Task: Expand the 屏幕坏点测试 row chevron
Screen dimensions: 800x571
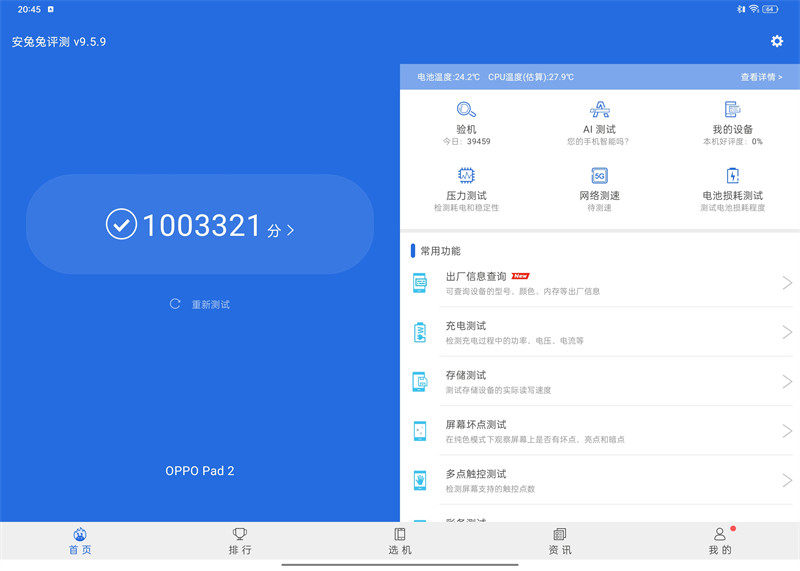Action: click(787, 431)
